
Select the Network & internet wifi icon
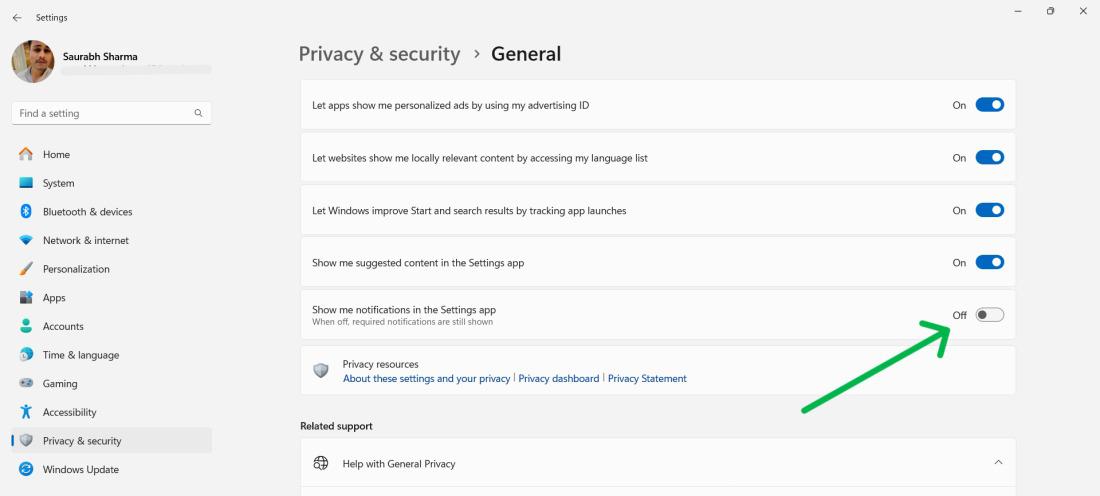[26, 241]
